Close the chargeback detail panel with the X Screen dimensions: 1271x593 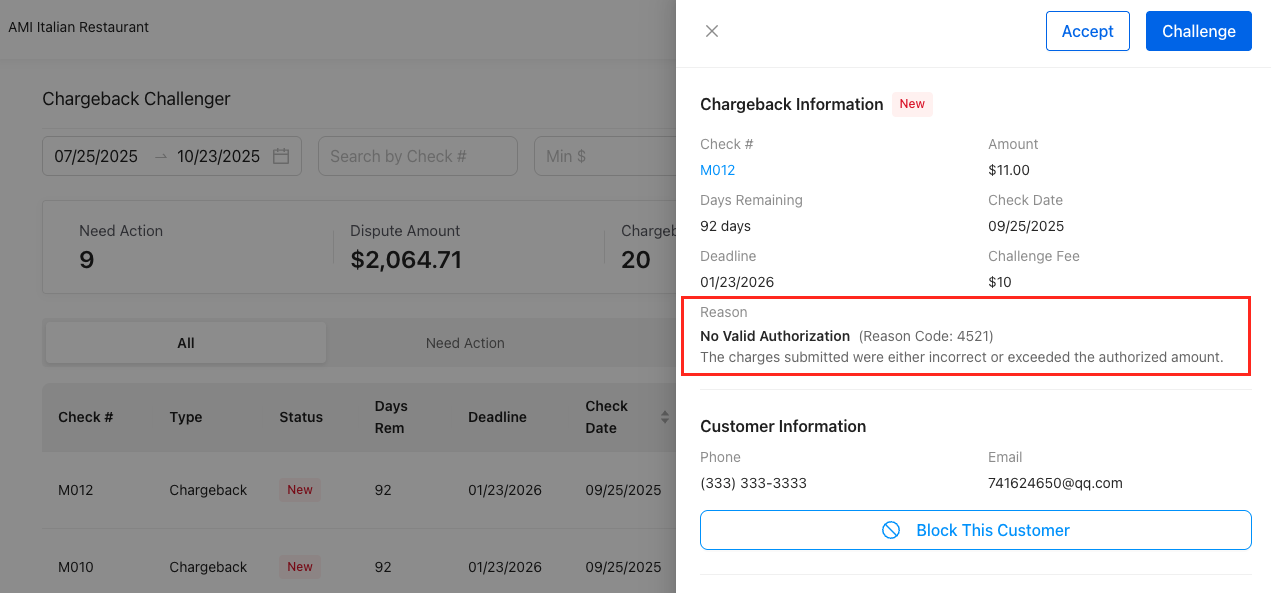pyautogui.click(x=711, y=31)
